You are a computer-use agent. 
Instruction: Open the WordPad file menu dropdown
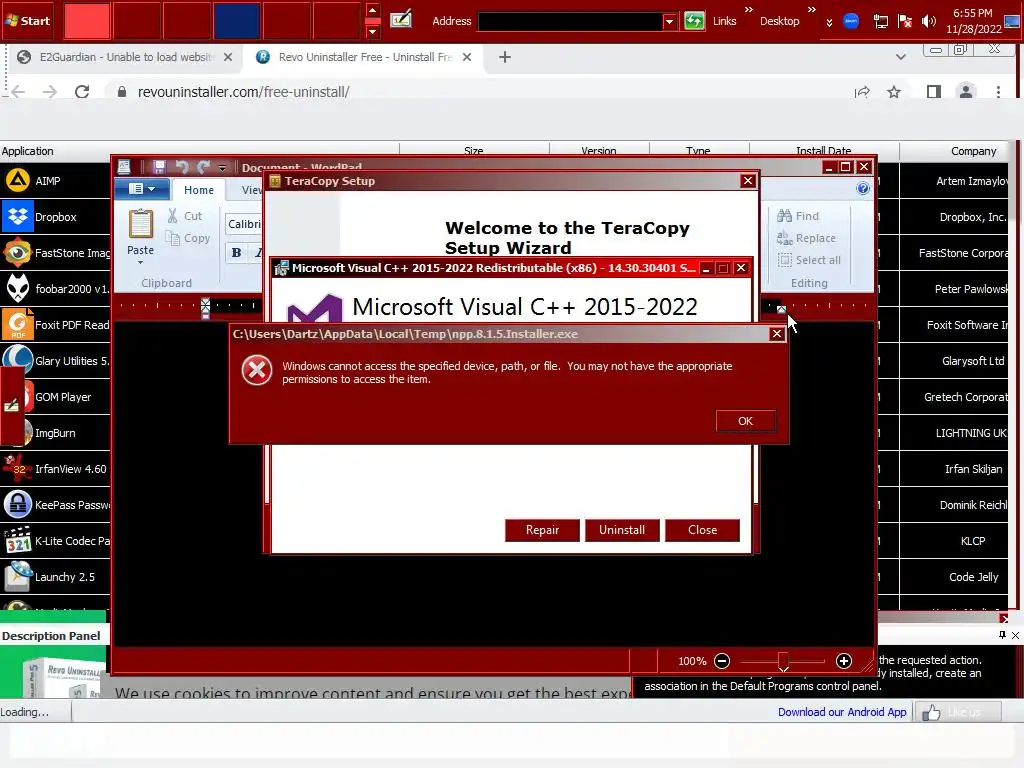tap(142, 189)
